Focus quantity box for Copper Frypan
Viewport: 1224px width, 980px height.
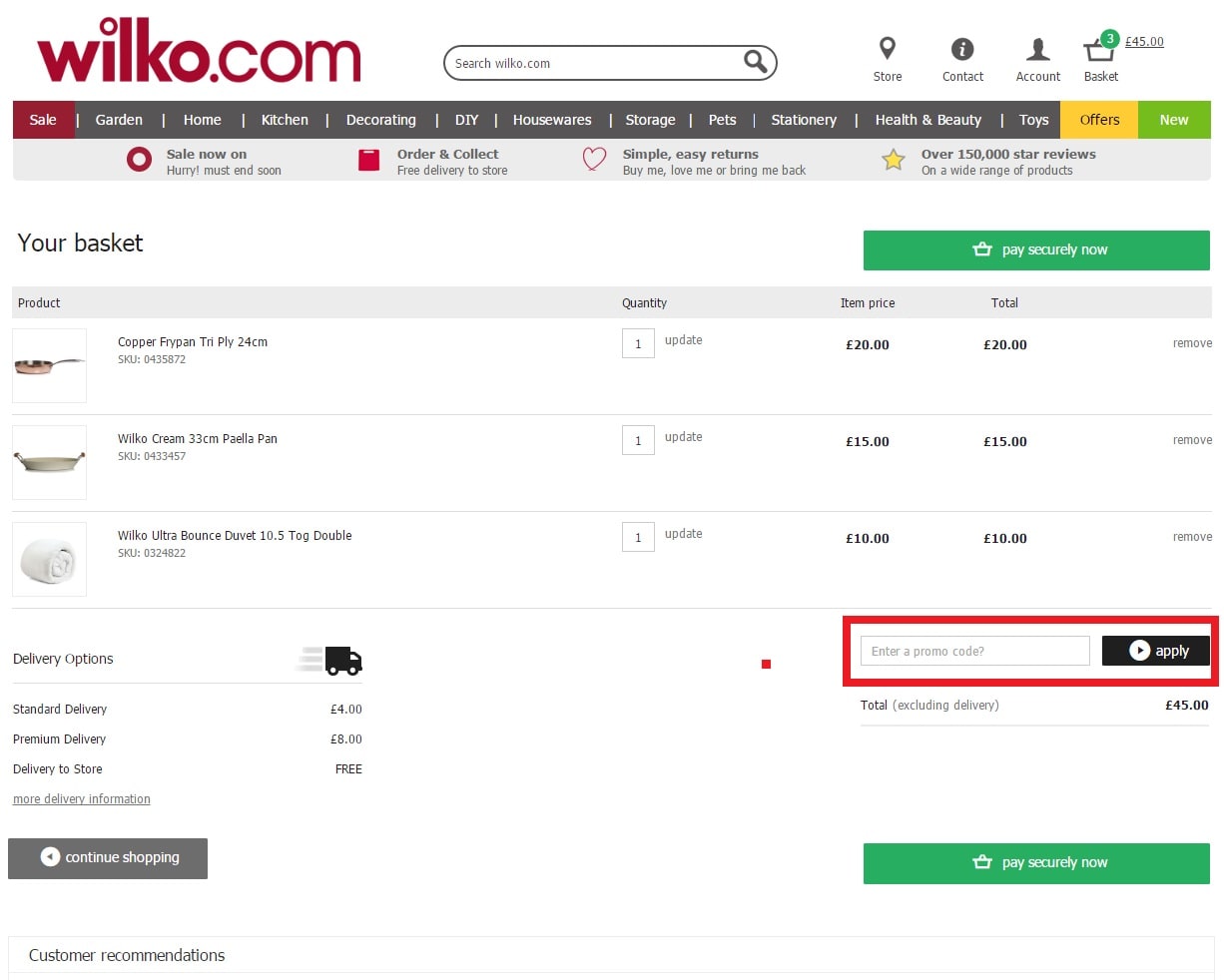638,343
